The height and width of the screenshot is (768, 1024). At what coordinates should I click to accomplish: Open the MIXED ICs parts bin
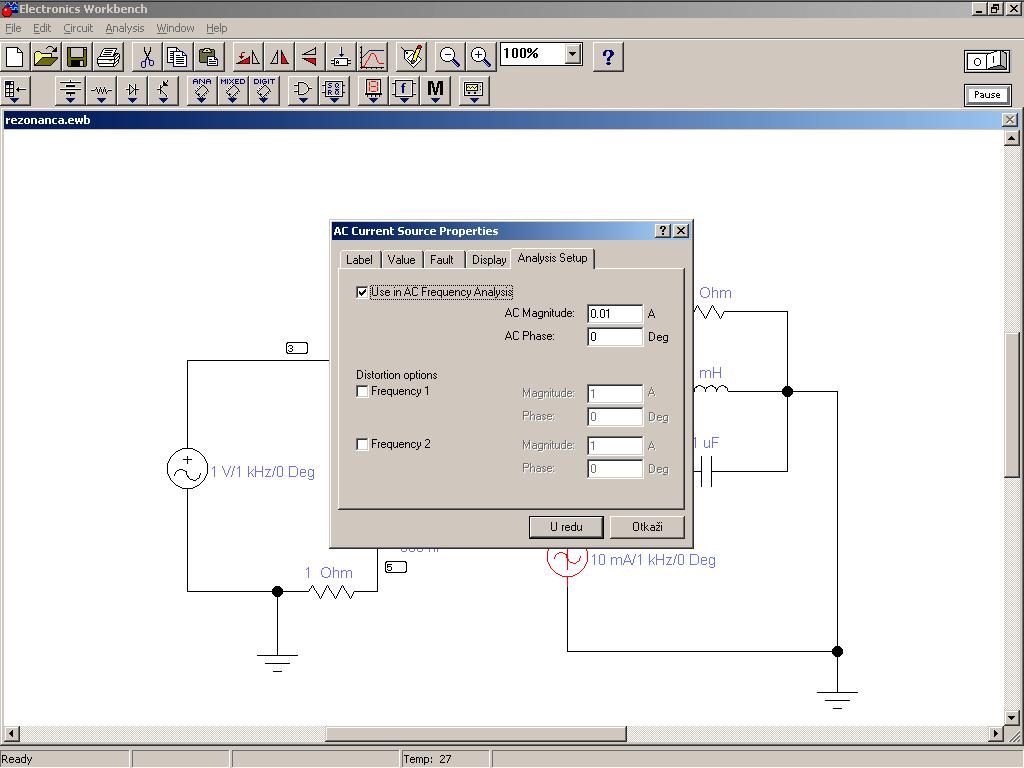(x=233, y=91)
